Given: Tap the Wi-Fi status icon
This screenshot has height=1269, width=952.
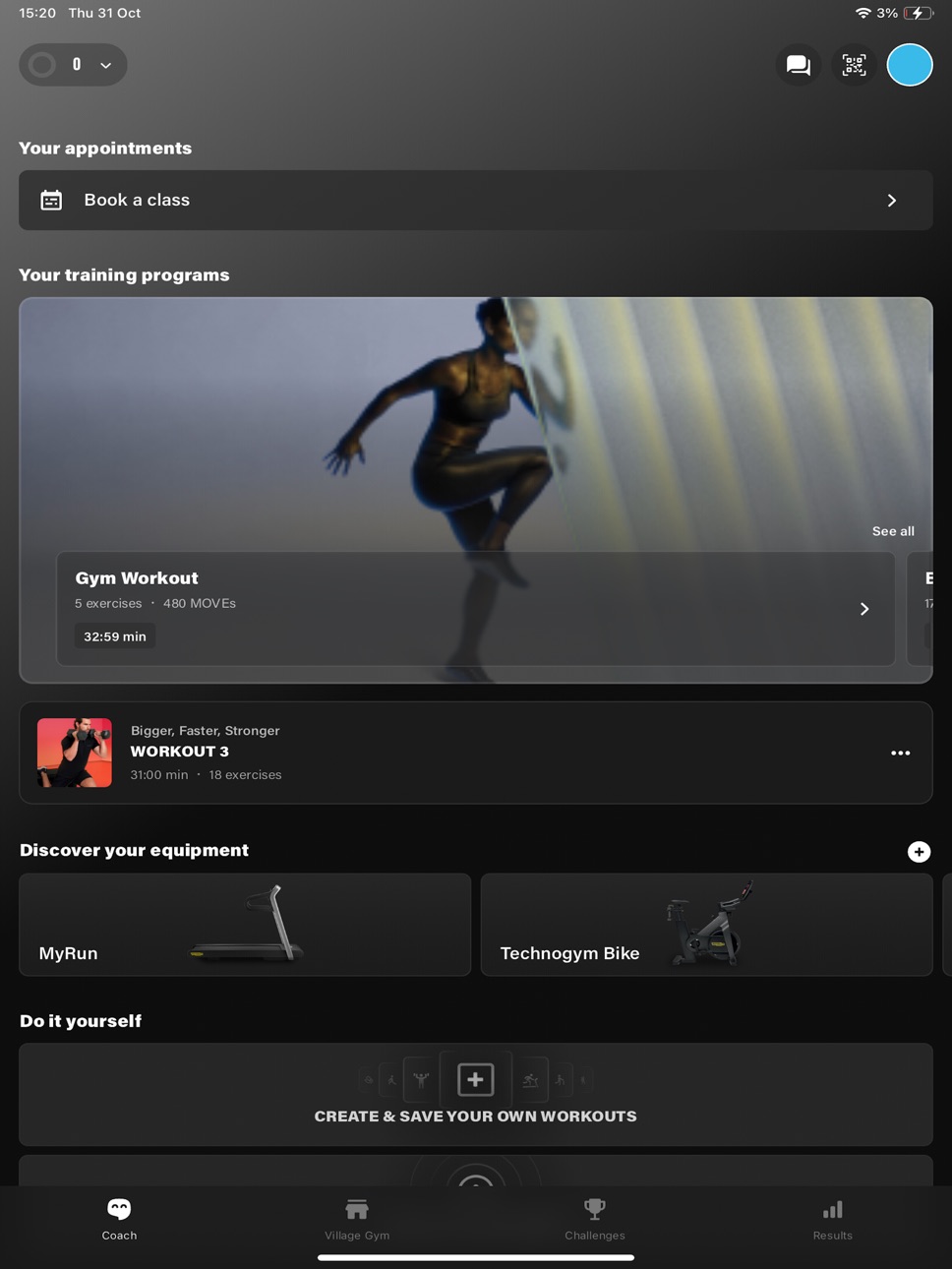Looking at the screenshot, I should coord(863,13).
